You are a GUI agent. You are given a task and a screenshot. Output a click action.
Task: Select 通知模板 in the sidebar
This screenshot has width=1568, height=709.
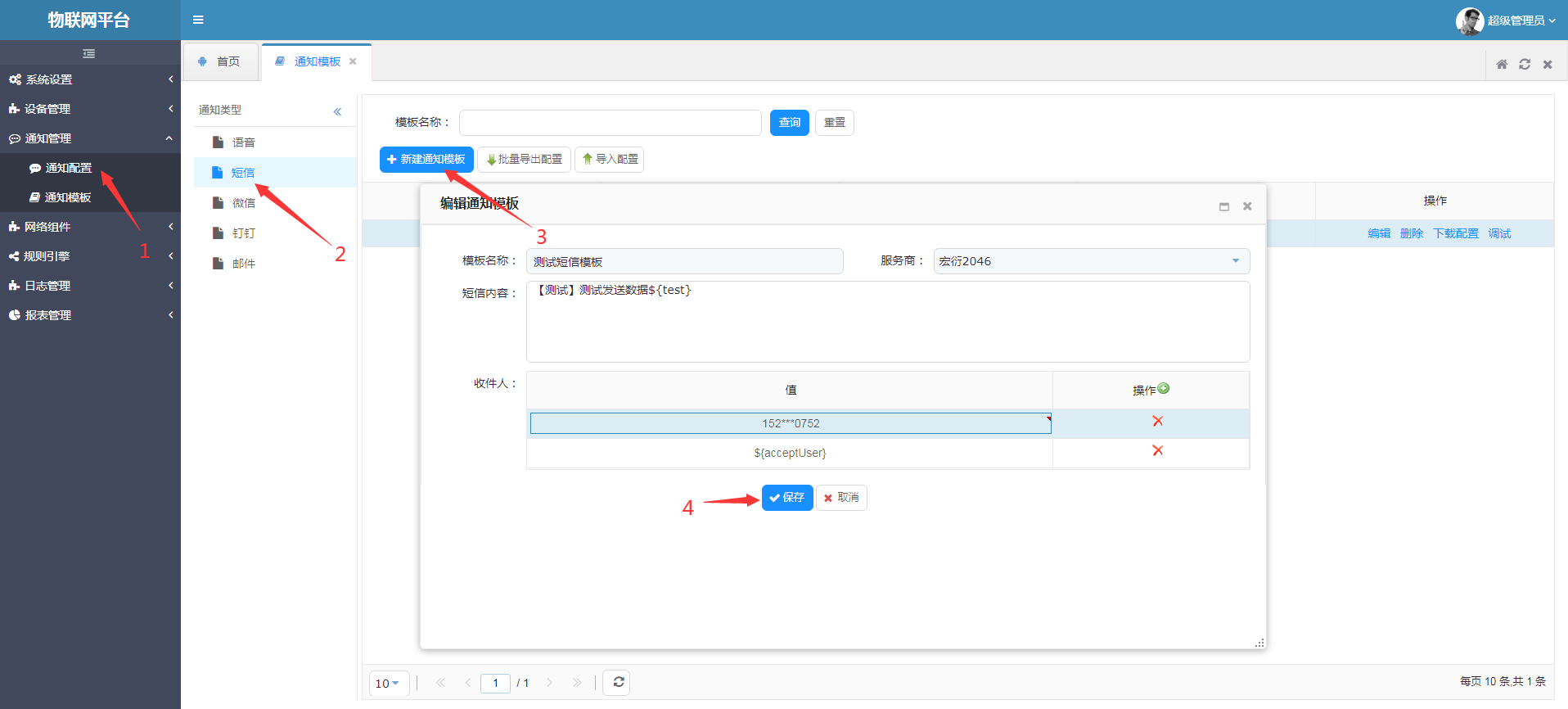[x=68, y=197]
